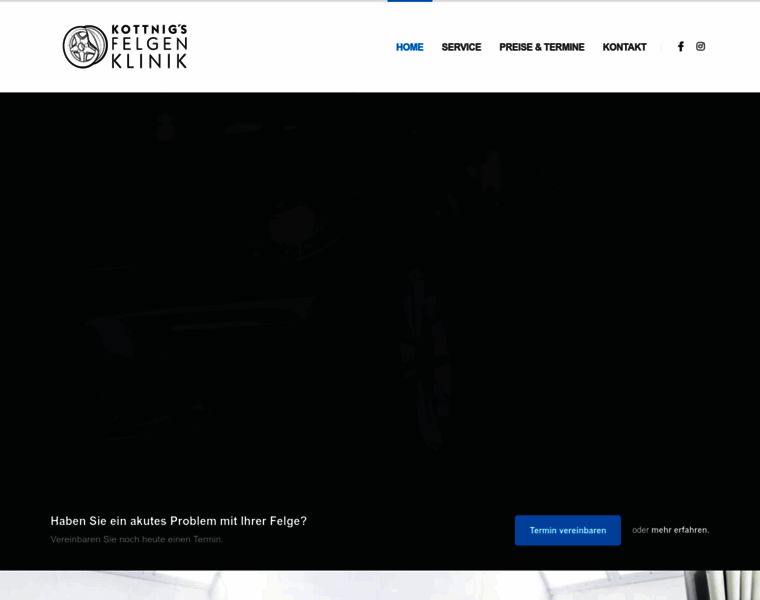Image resolution: width=760 pixels, height=600 pixels.
Task: Go to the HOME menu item
Action: tap(410, 47)
